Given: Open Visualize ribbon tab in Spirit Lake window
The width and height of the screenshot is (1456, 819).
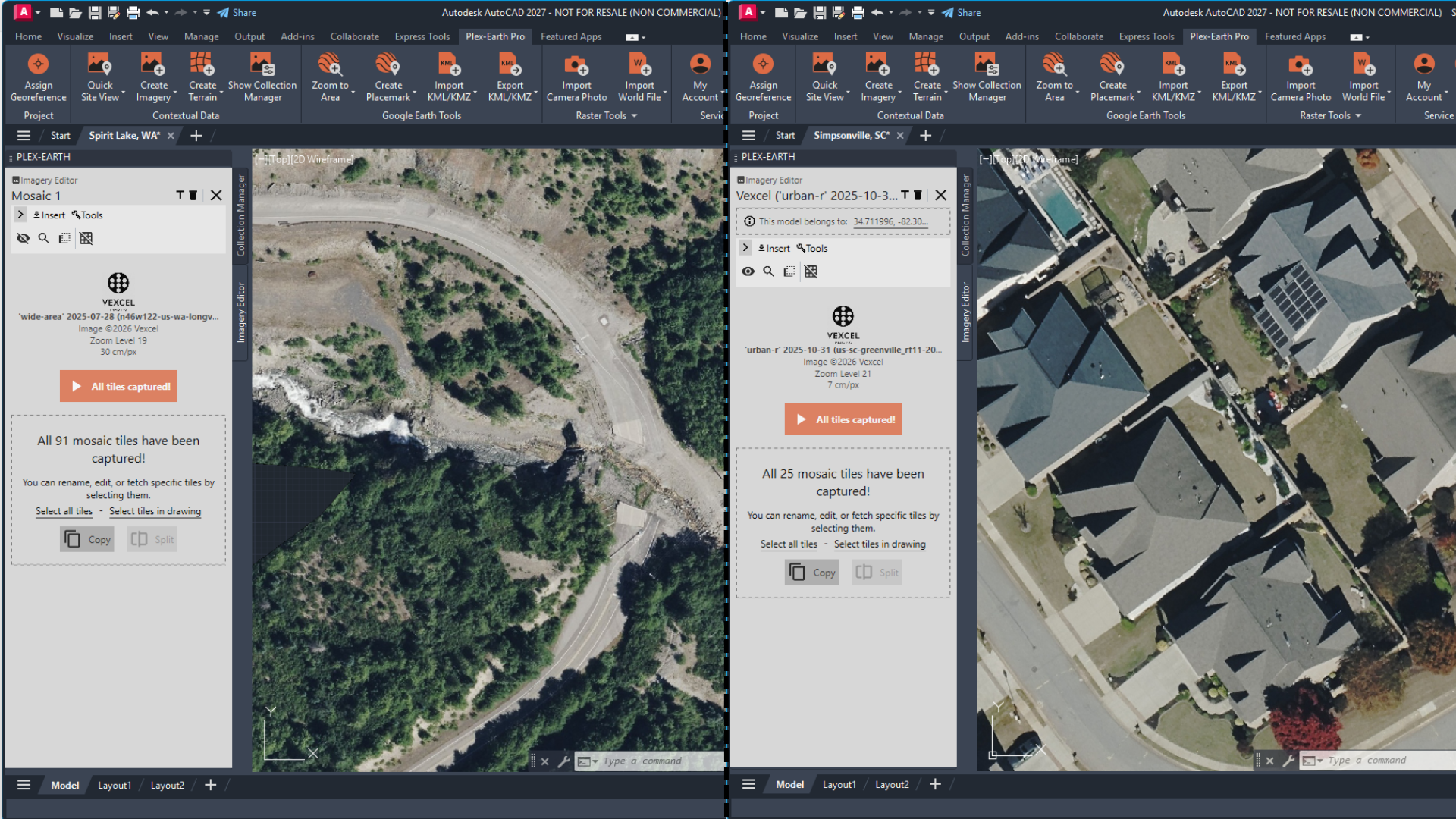Looking at the screenshot, I should point(75,36).
